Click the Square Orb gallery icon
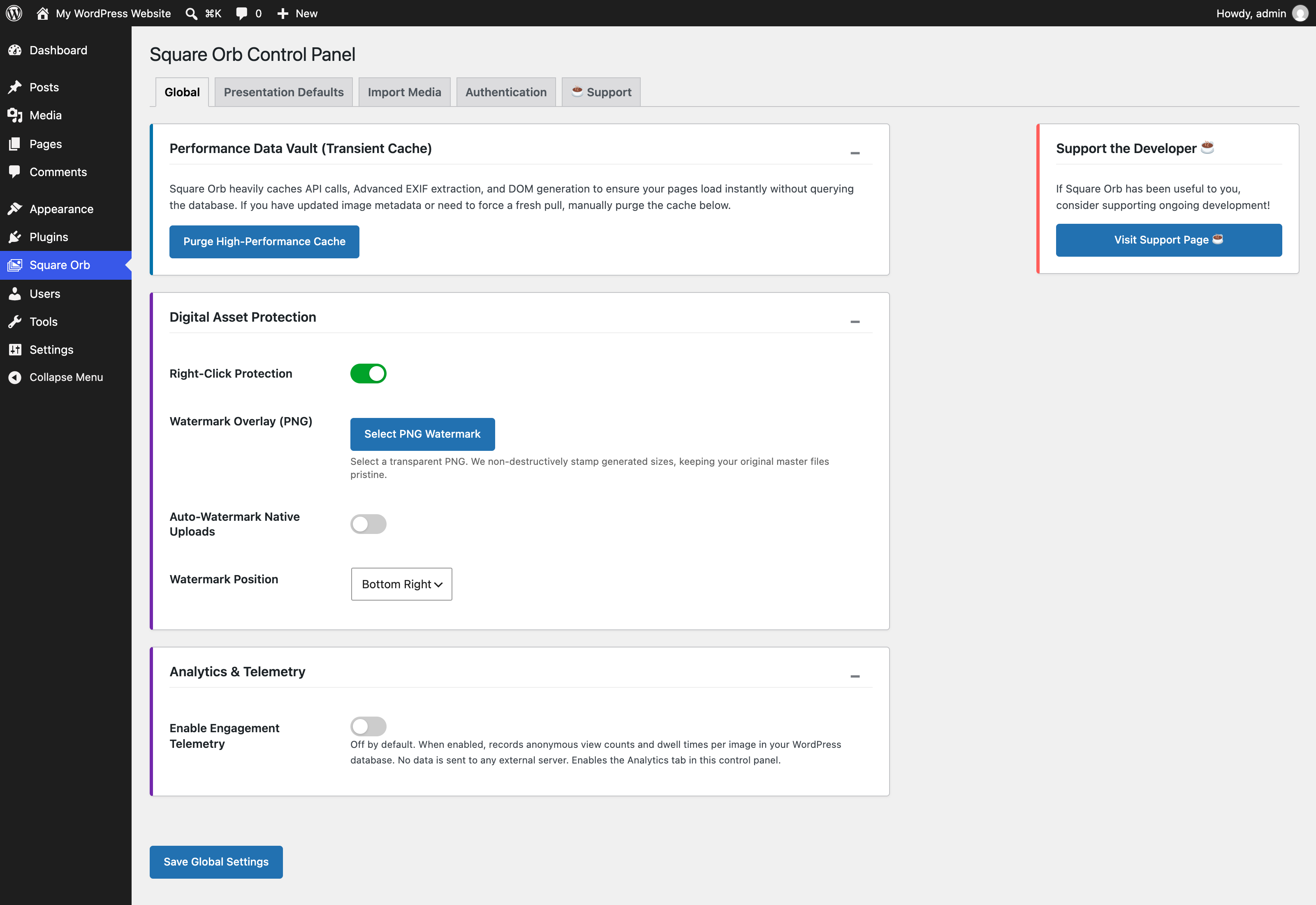 [x=15, y=265]
